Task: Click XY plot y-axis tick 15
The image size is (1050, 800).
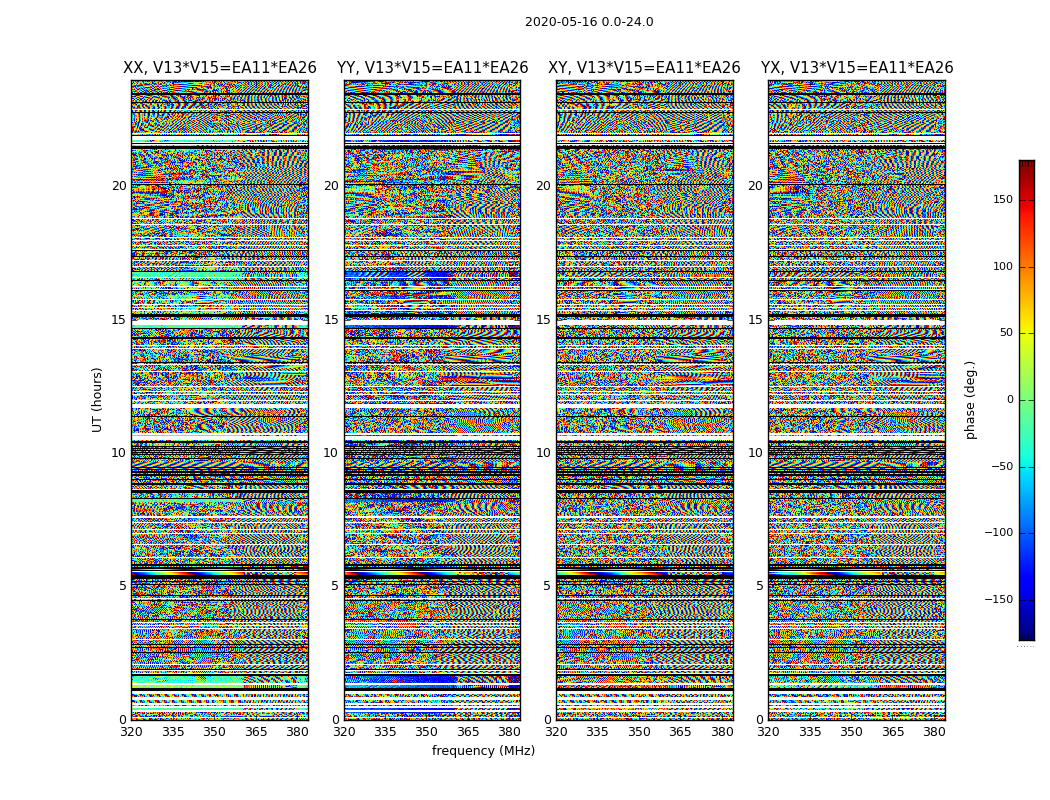Action: (544, 320)
